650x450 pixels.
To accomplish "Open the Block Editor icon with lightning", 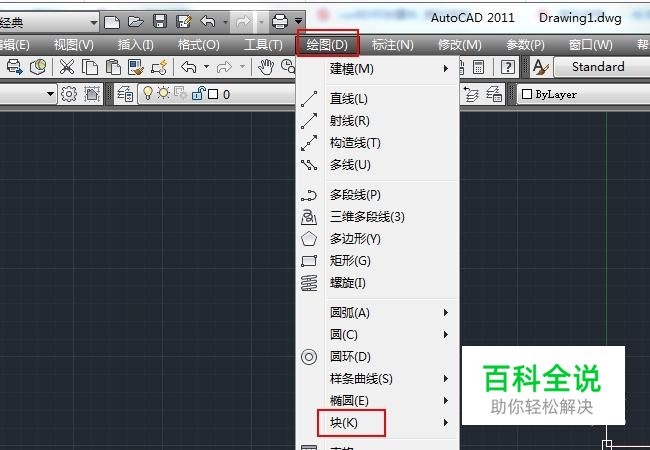I will pyautogui.click(x=159, y=67).
